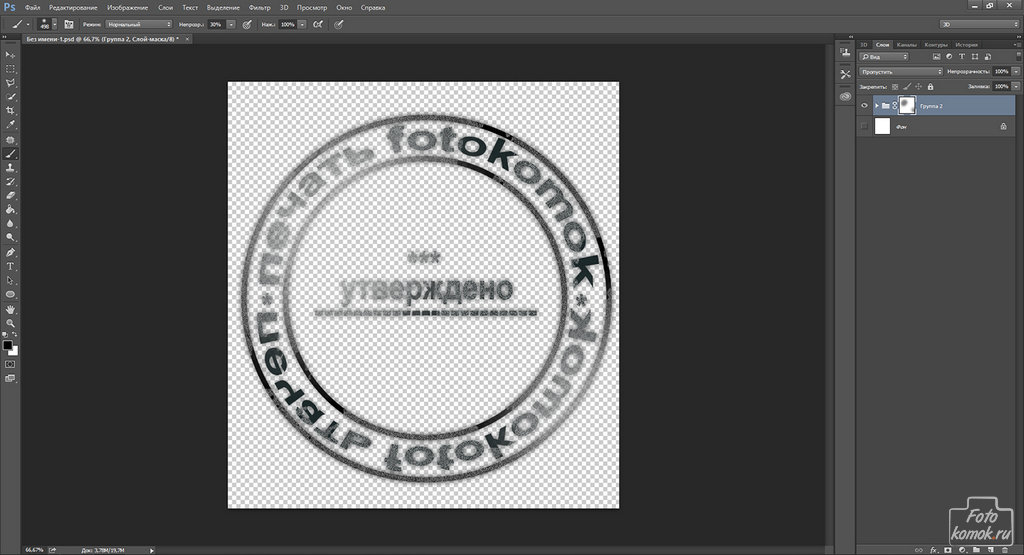Switch to the История tab
This screenshot has height=555, width=1024.
[x=967, y=44]
